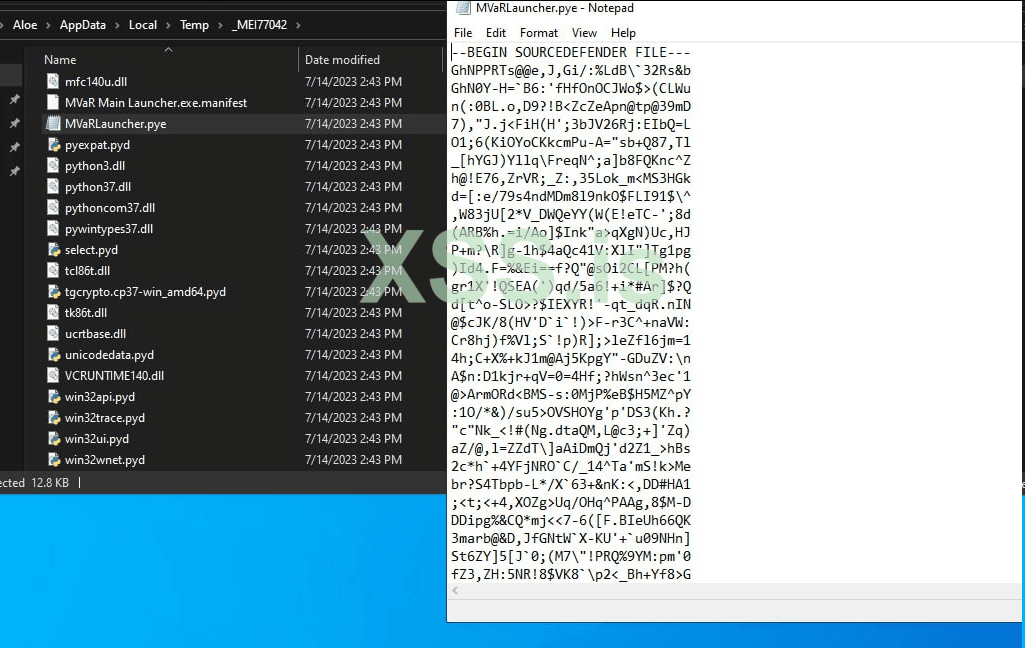1025x648 pixels.
Task: Click the tk86t.dll file icon
Action: click(x=53, y=312)
